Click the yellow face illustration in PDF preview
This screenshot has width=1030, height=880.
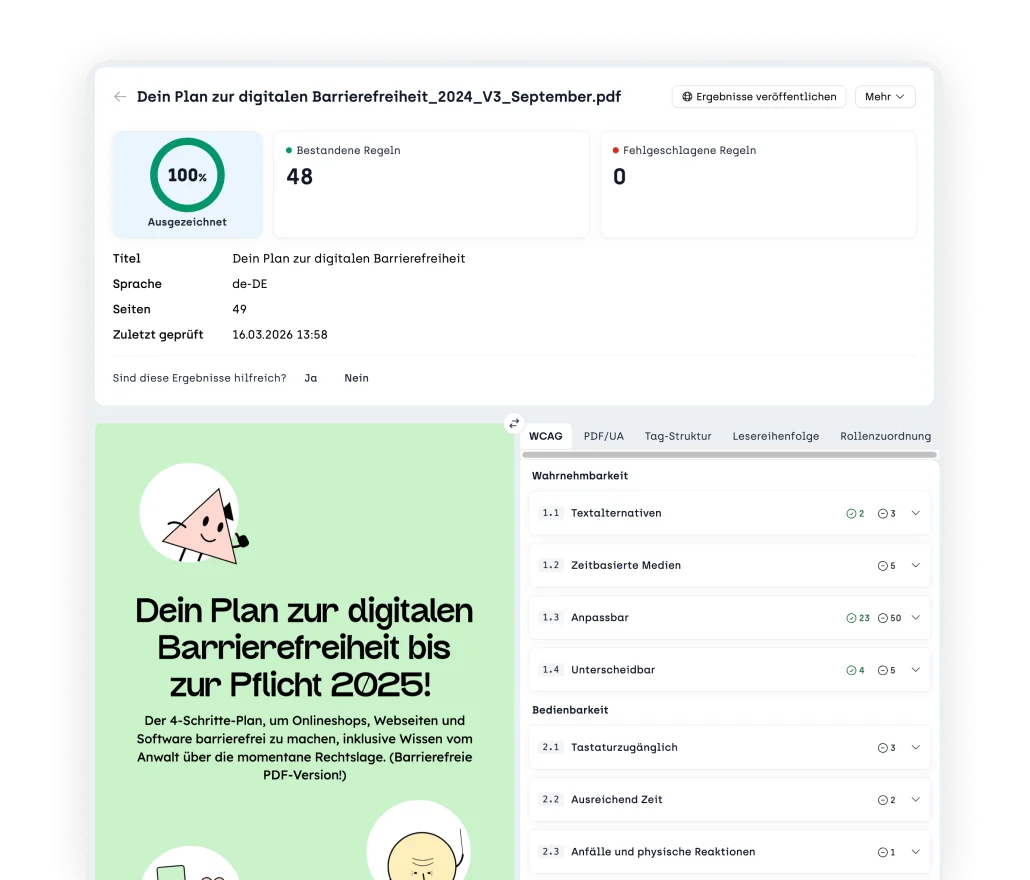[x=422, y=856]
